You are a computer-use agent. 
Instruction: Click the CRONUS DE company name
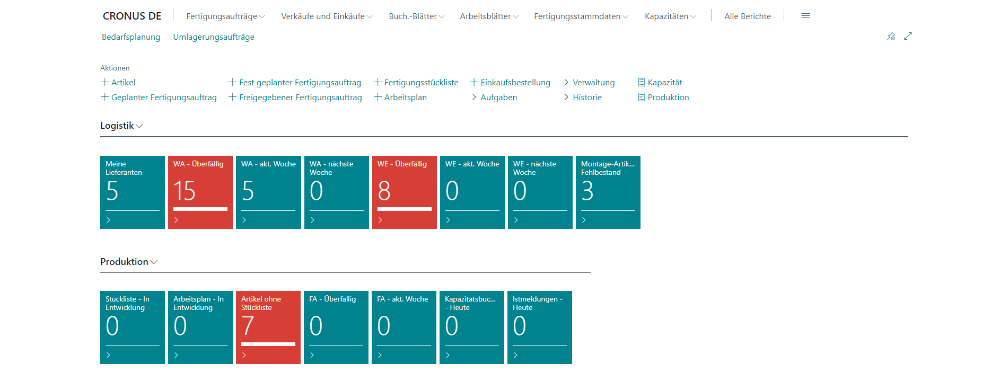coord(132,16)
